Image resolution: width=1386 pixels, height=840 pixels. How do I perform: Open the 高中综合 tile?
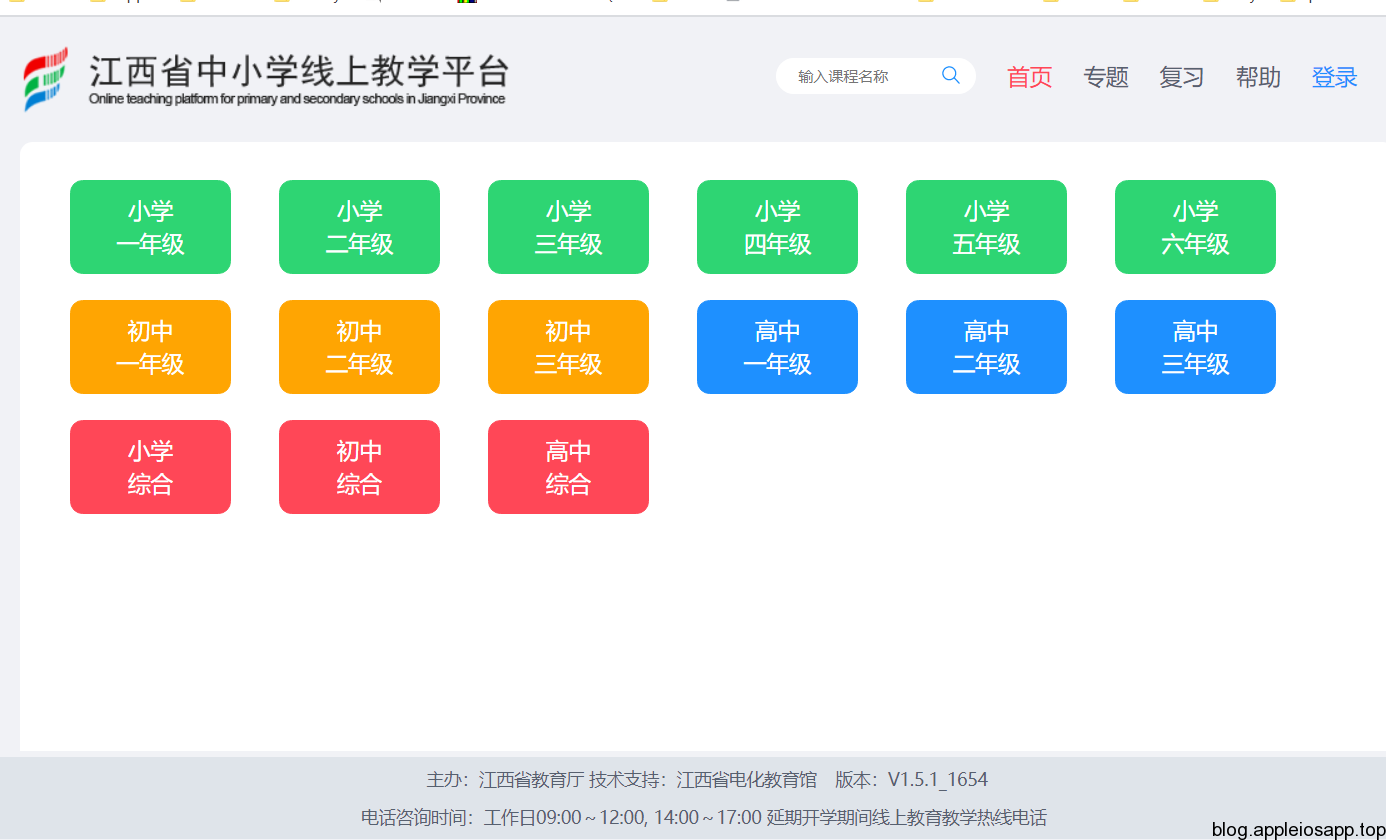[x=568, y=467]
